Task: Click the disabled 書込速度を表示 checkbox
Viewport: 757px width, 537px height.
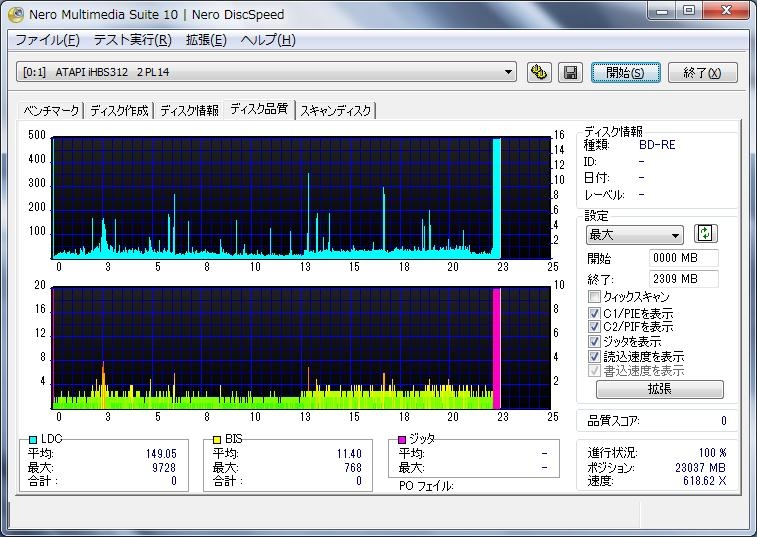Action: pyautogui.click(x=594, y=370)
